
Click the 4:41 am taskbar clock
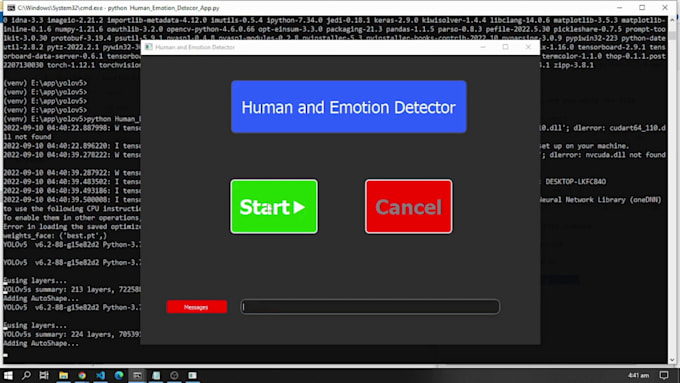(x=638, y=375)
